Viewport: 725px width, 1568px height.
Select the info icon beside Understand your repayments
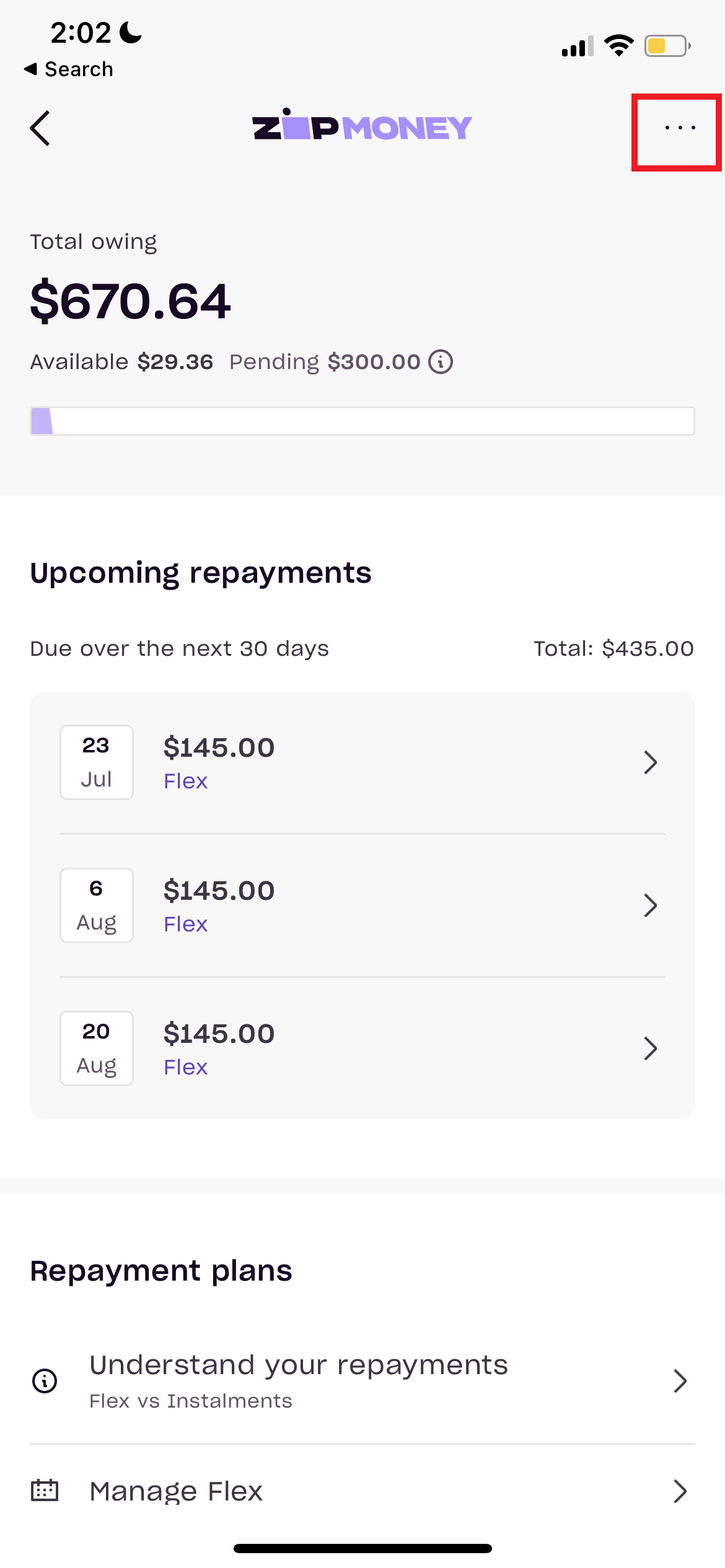(x=43, y=1380)
